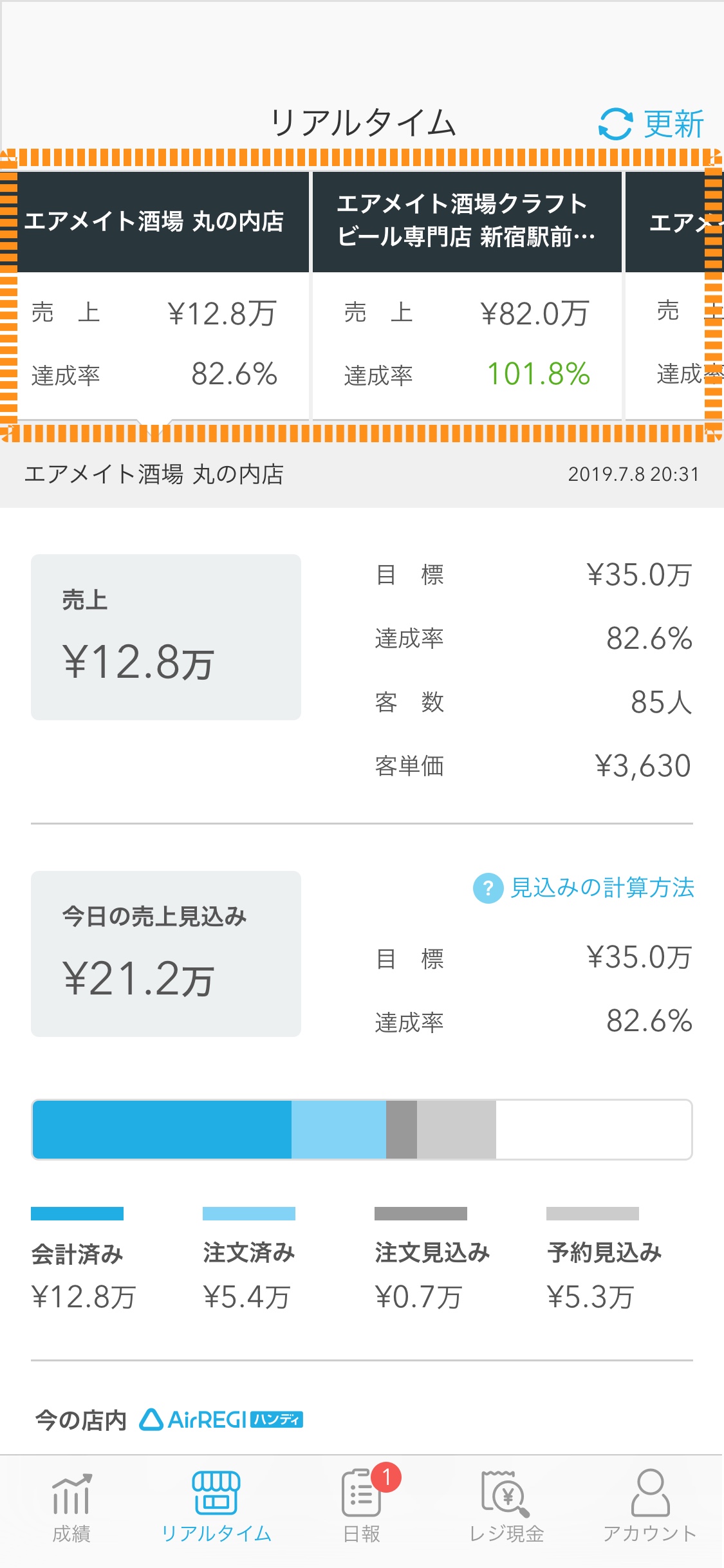Select the リアルタイム store icon
Viewport: 724px width, 1568px height.
(216, 1493)
